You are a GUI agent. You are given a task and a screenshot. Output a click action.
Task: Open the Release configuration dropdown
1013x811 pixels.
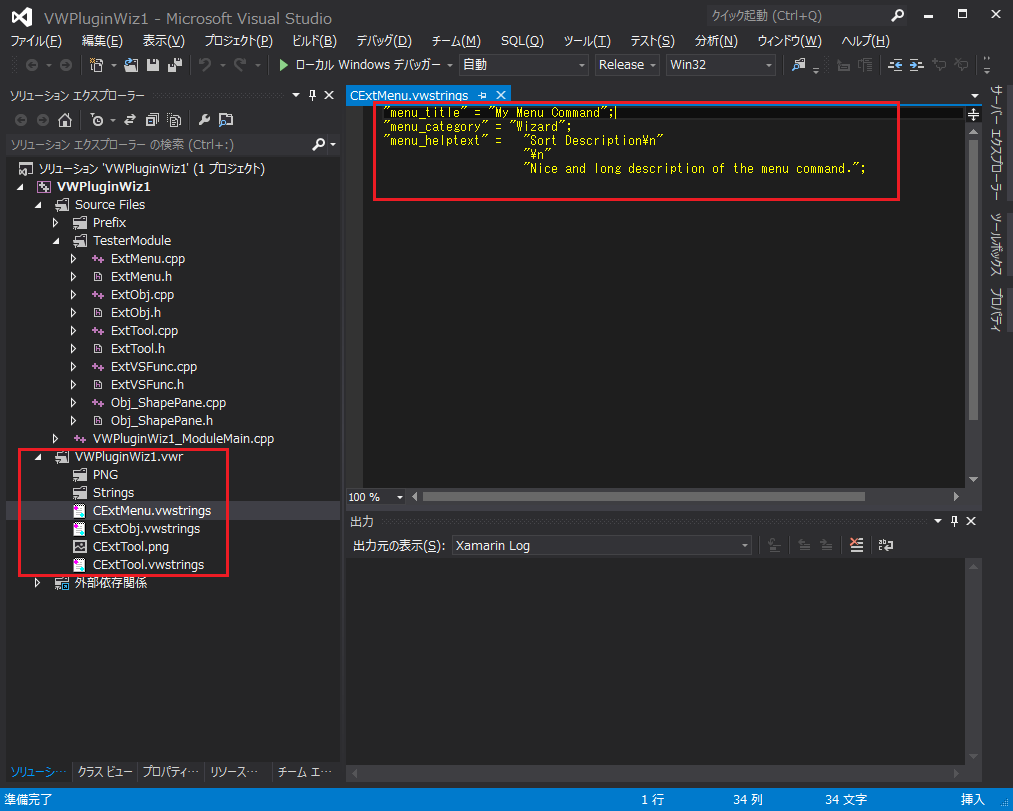coord(627,65)
